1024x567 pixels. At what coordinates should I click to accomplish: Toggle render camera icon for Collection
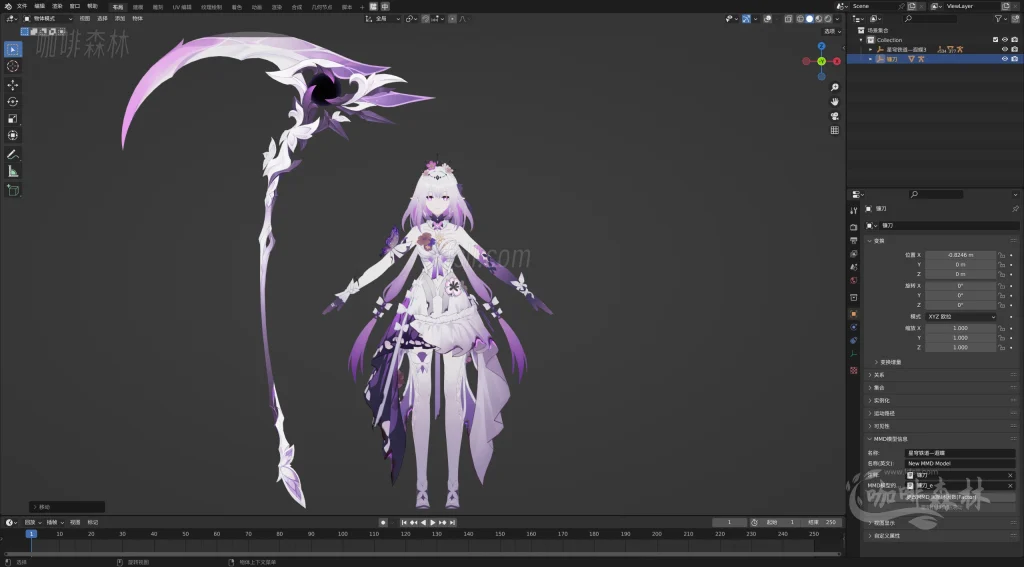(1014, 40)
